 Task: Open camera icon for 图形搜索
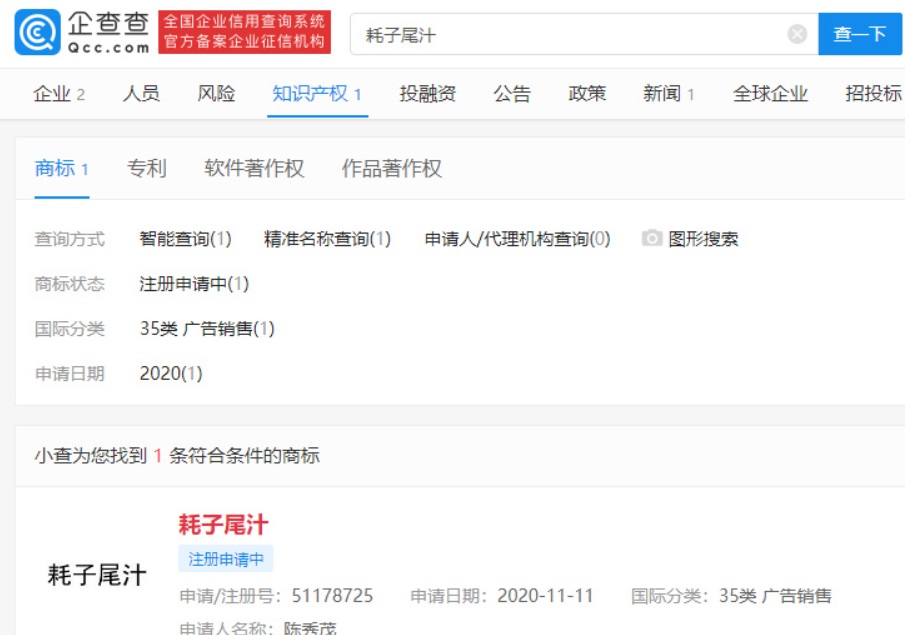click(652, 238)
